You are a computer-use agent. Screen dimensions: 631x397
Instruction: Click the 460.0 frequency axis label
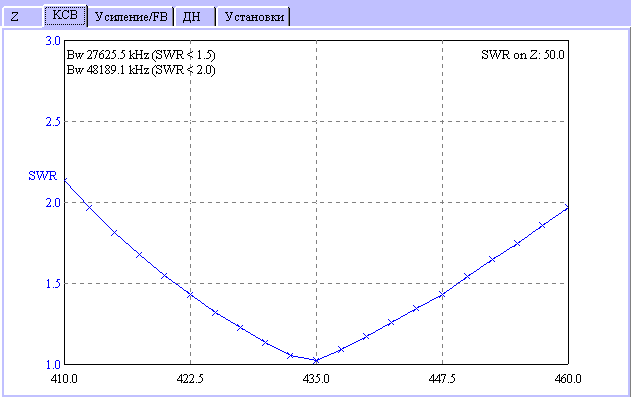pyautogui.click(x=568, y=379)
